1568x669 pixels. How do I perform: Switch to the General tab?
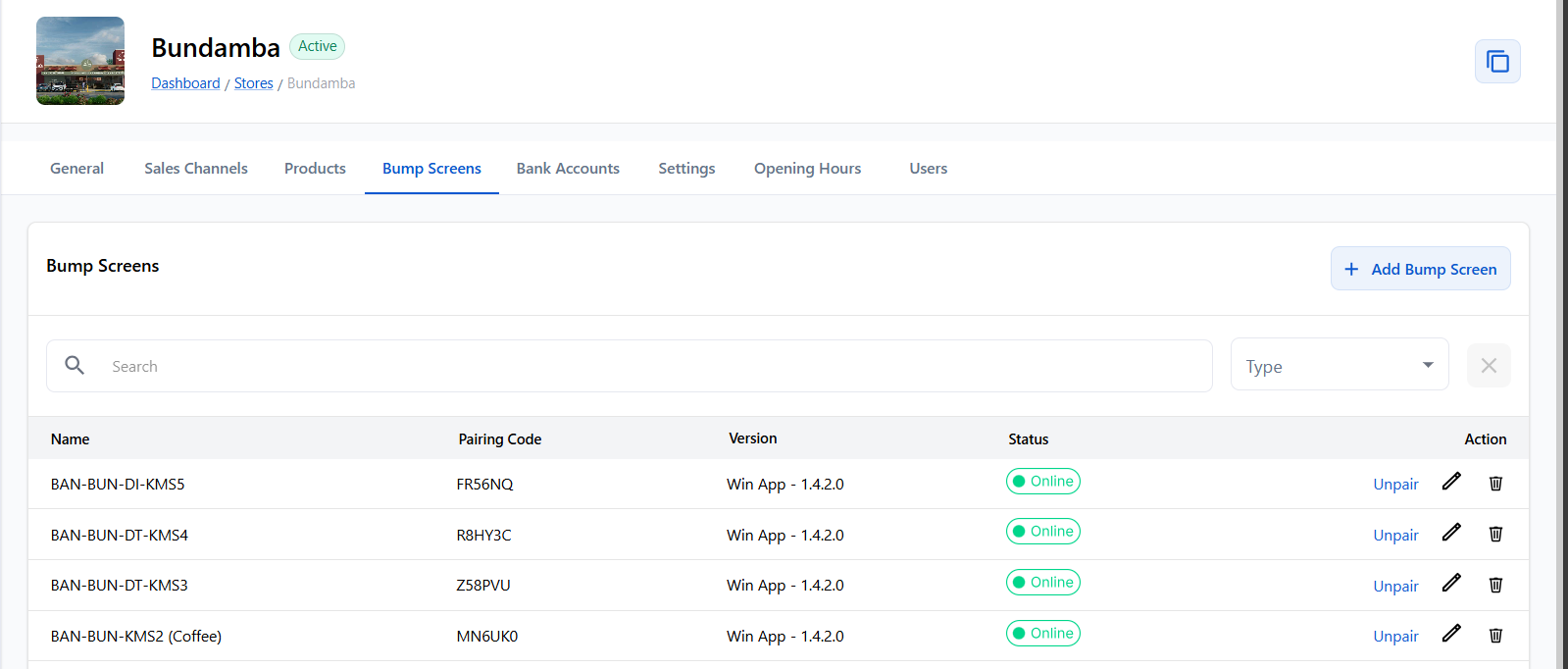click(x=76, y=169)
